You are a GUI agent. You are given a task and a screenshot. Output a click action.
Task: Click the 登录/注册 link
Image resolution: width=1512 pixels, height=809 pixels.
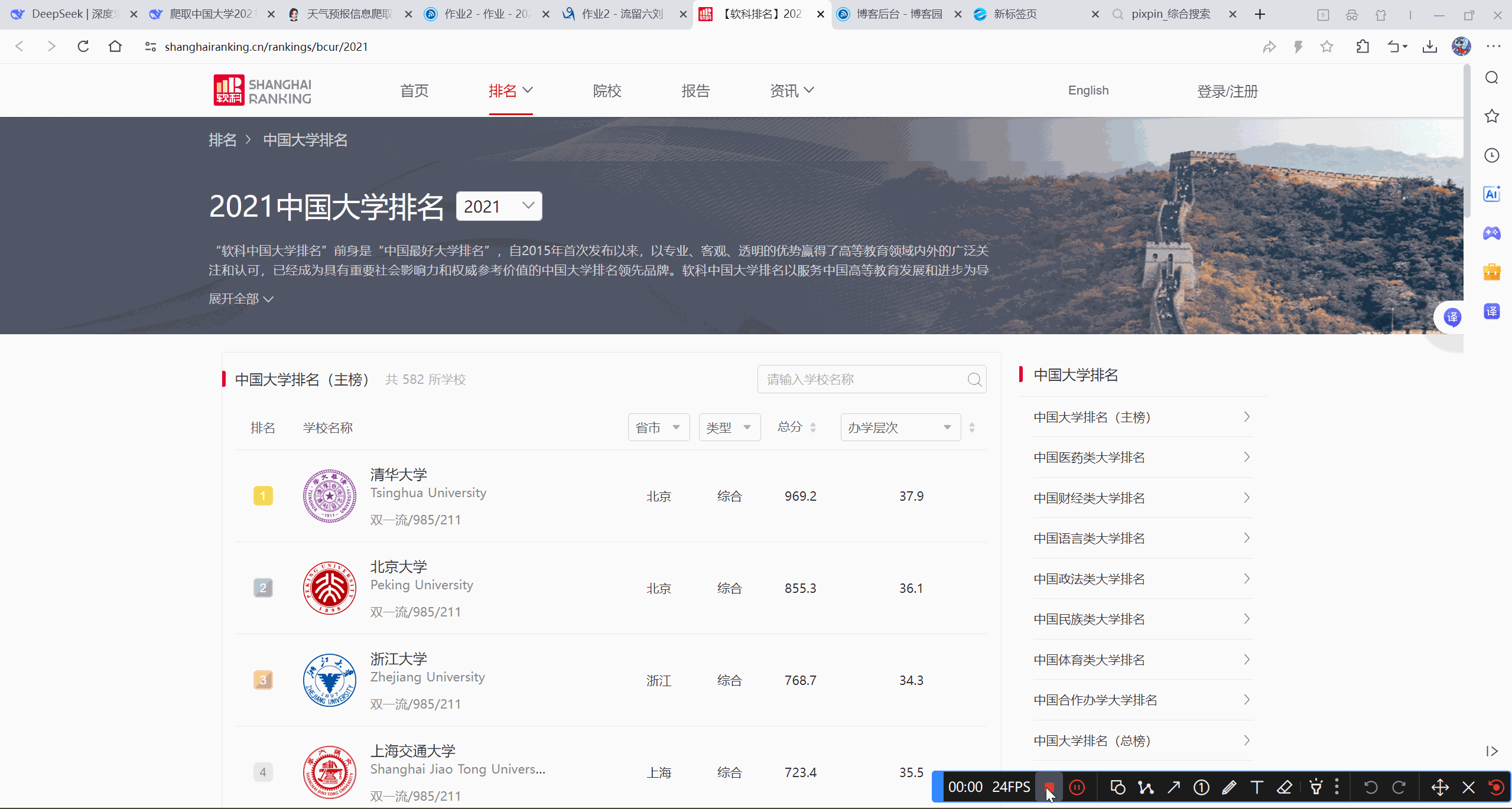pos(1227,92)
